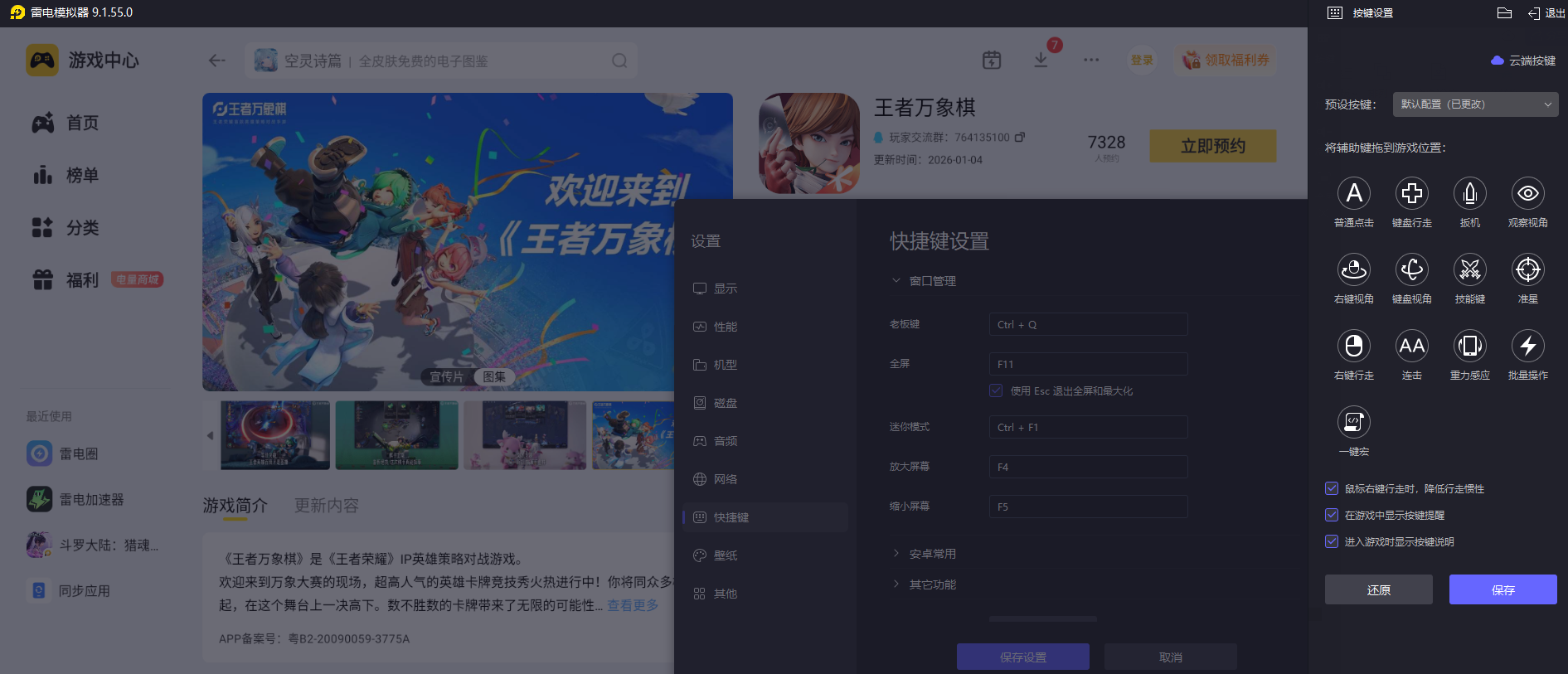Open 机型 settings category

tap(765, 365)
